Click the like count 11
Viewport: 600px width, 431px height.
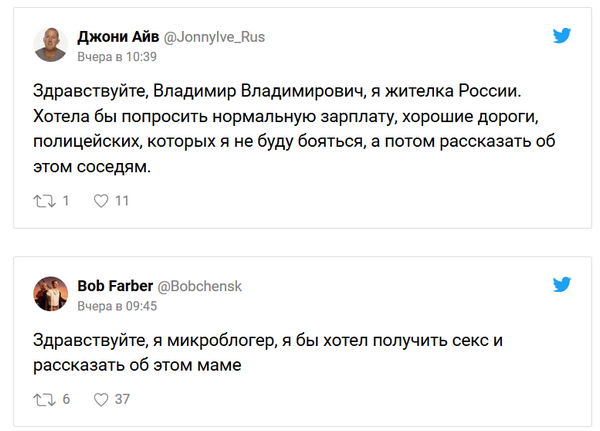pyautogui.click(x=123, y=201)
